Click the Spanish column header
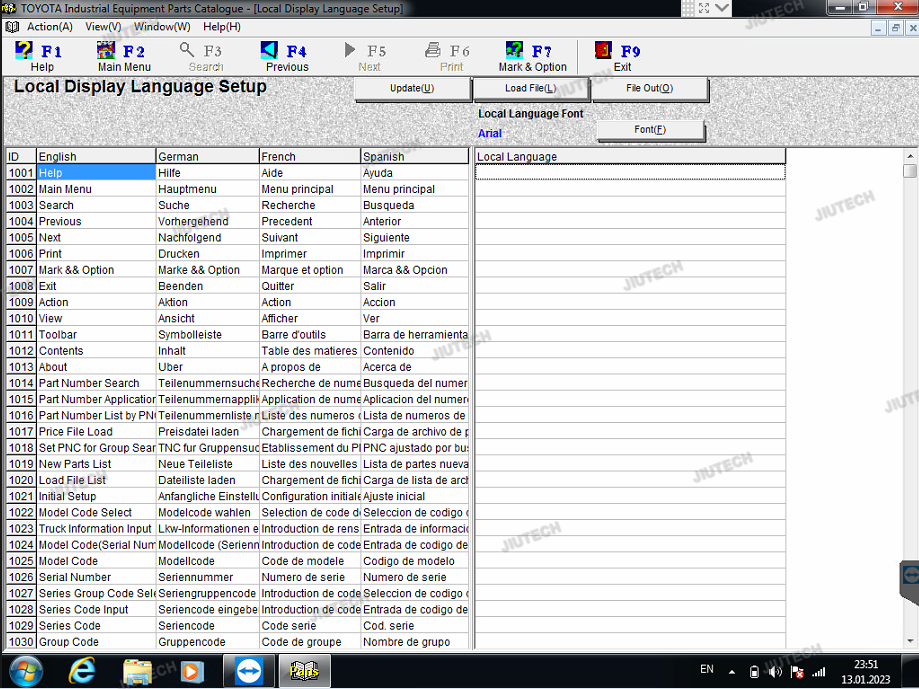 click(415, 156)
